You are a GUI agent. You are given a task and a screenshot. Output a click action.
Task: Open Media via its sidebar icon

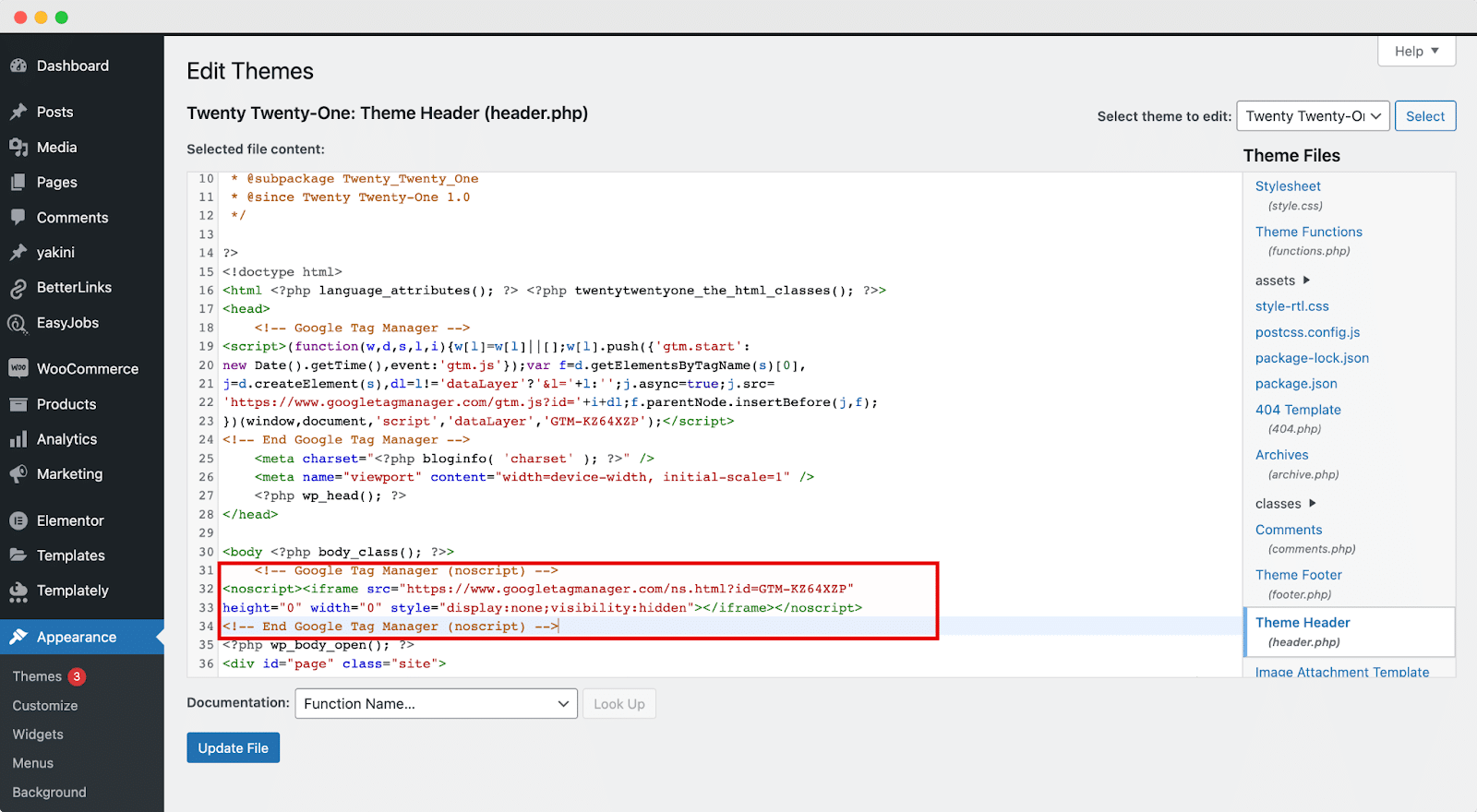tap(18, 148)
